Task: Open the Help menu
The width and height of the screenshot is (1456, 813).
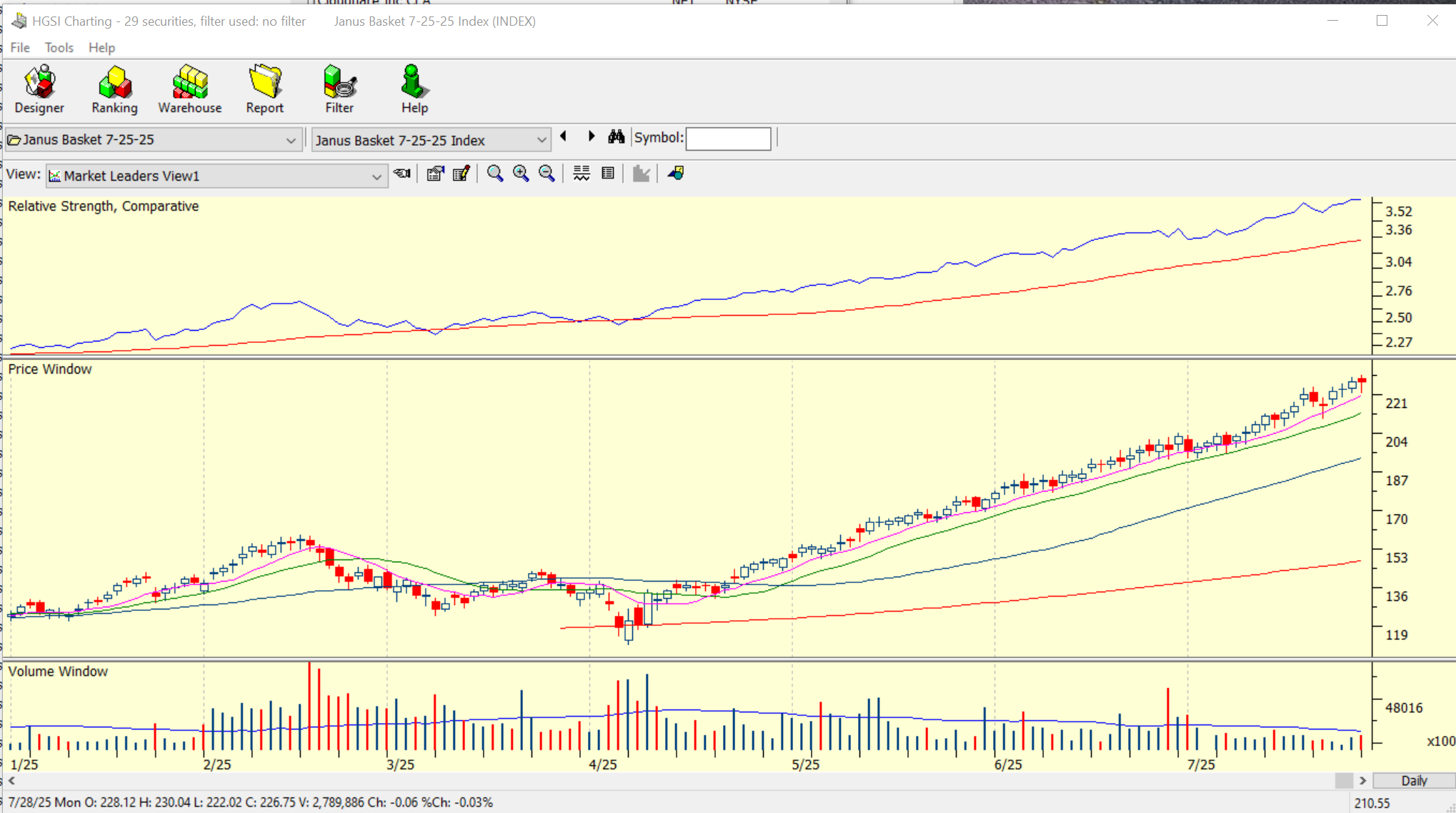Action: tap(101, 48)
